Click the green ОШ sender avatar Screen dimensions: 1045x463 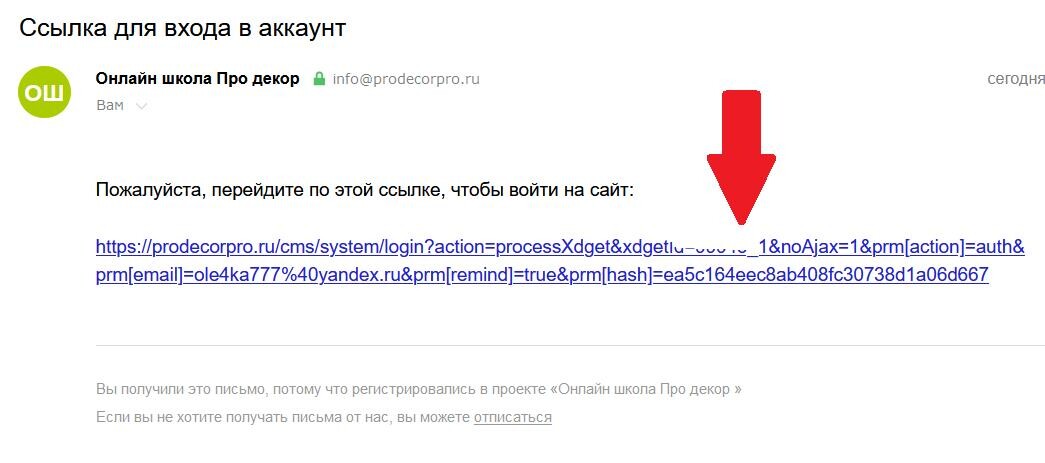pyautogui.click(x=44, y=92)
